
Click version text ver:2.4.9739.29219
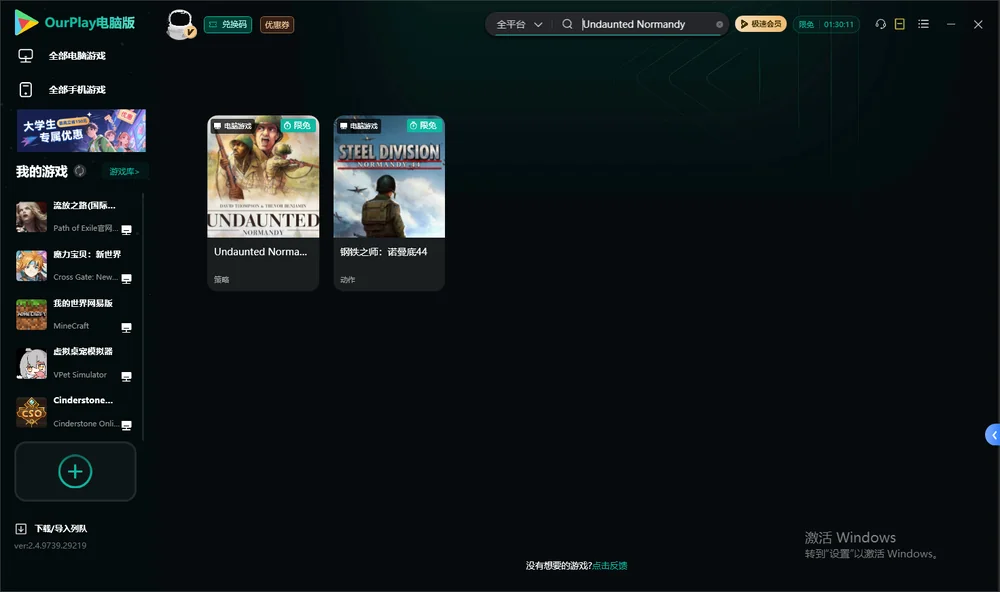(50, 545)
